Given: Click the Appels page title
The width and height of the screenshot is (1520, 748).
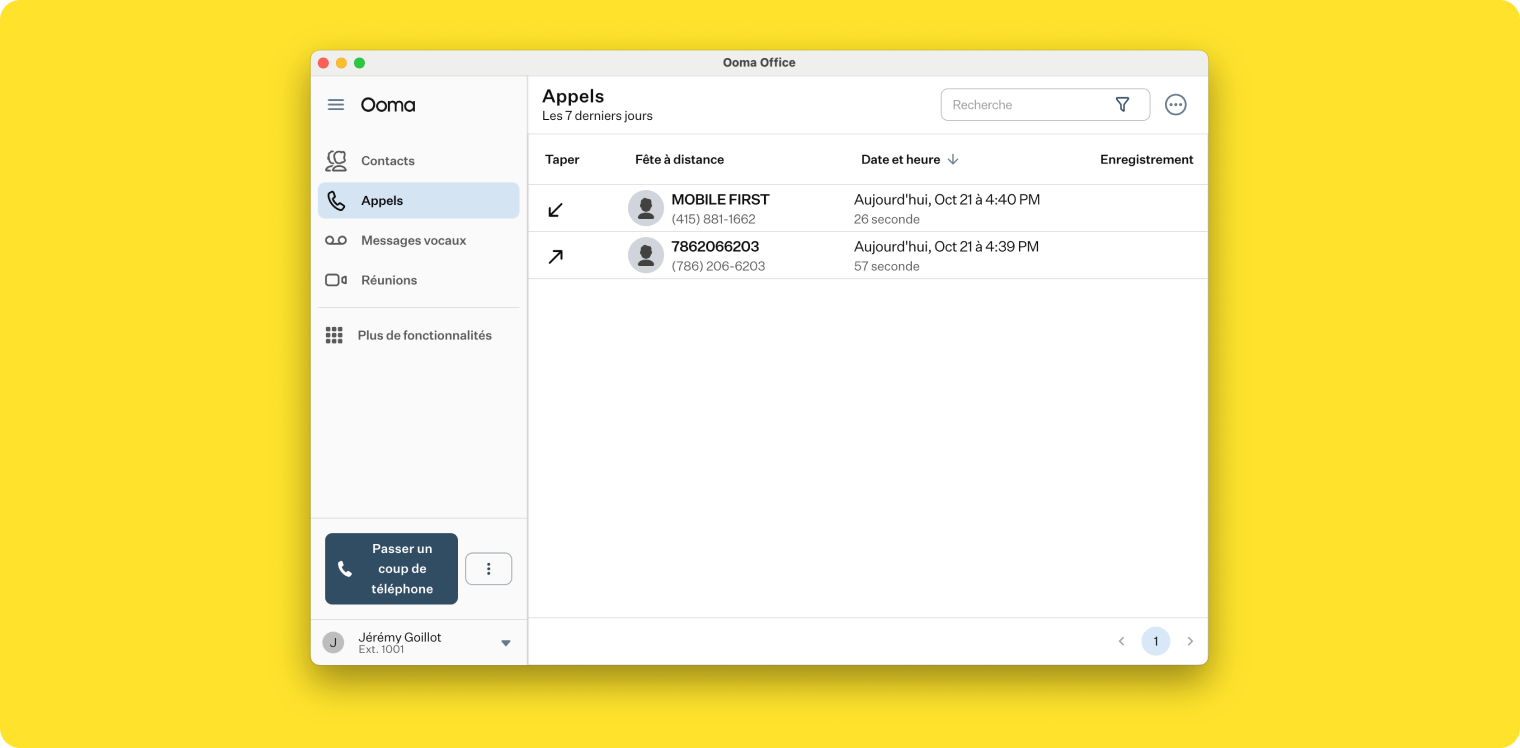Looking at the screenshot, I should coord(573,96).
